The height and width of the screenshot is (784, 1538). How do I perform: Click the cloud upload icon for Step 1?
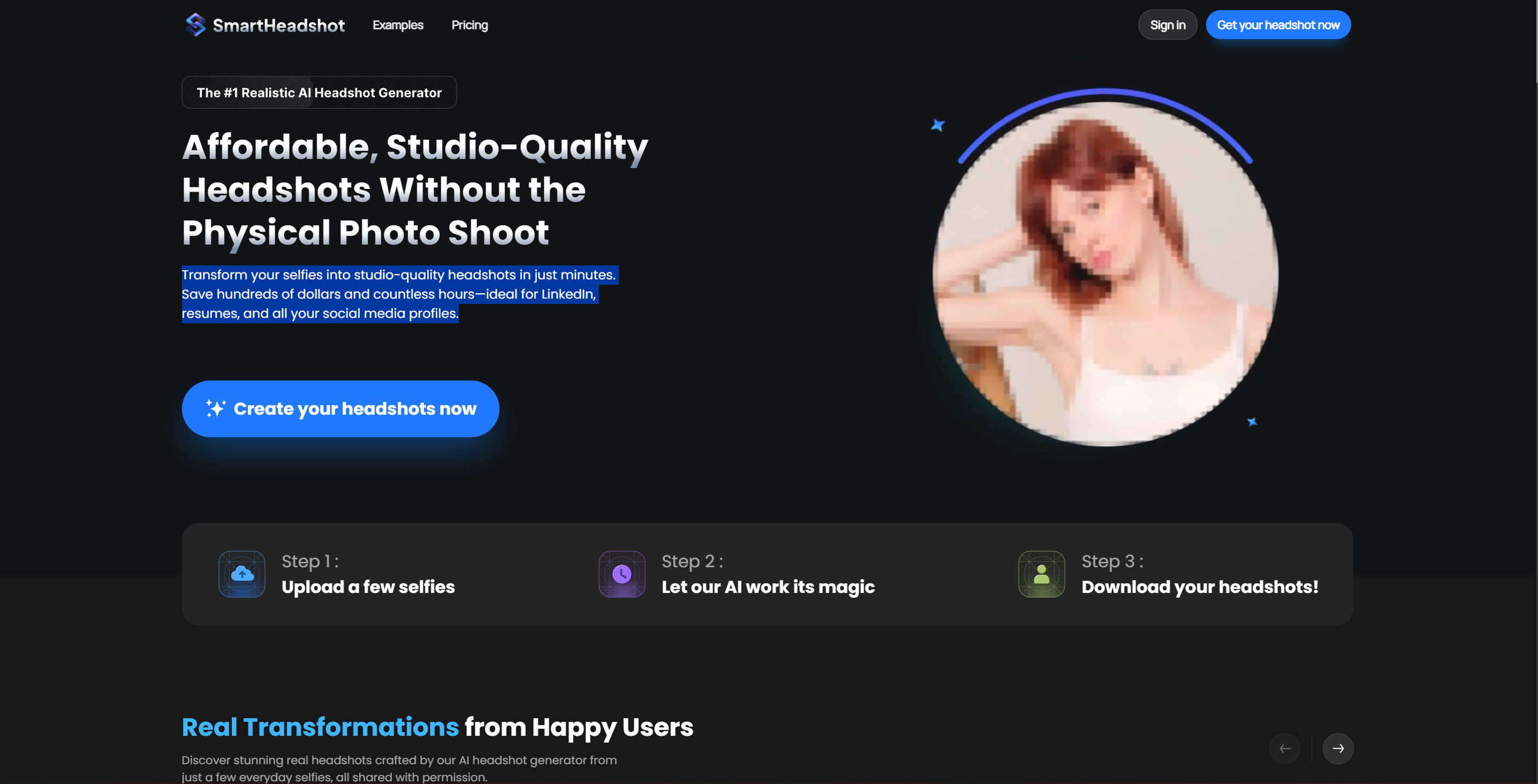tap(242, 574)
